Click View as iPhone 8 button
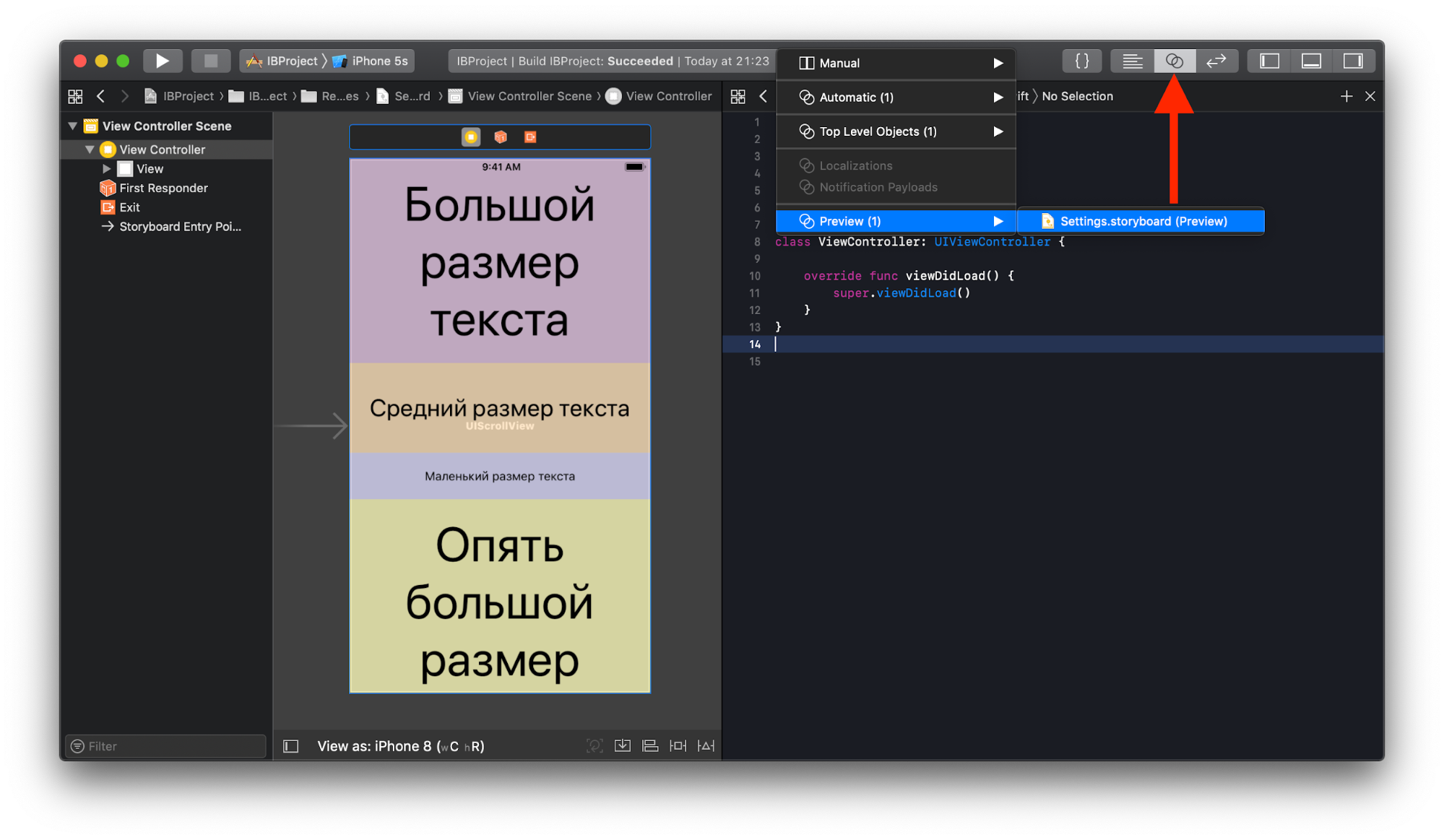Viewport: 1444px width, 840px height. click(398, 745)
